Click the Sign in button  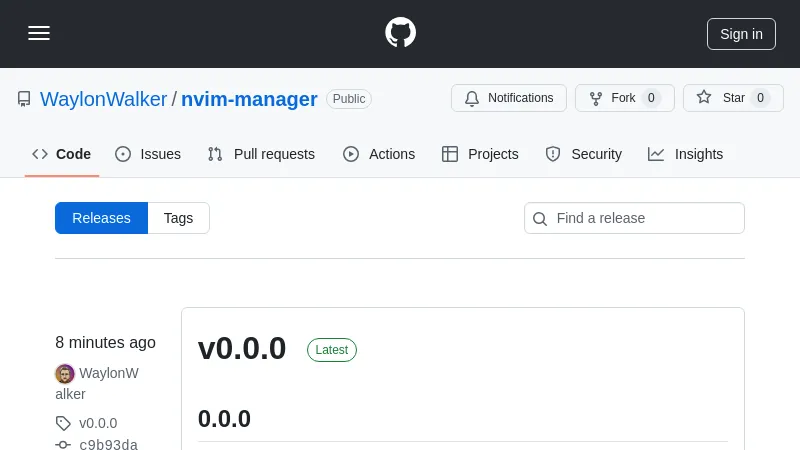[741, 33]
